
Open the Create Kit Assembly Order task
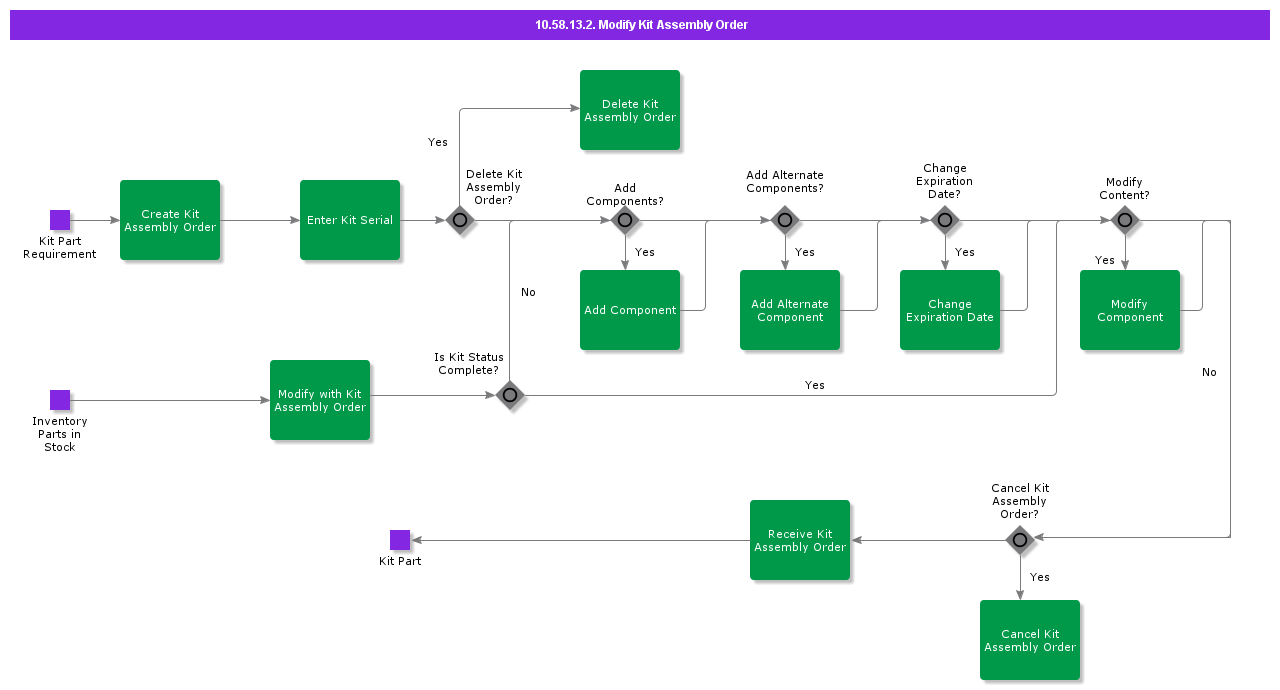point(170,220)
